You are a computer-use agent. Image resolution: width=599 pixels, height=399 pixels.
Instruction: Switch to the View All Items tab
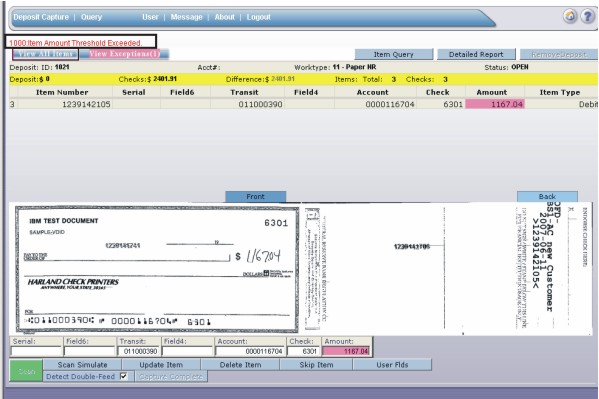click(45, 54)
